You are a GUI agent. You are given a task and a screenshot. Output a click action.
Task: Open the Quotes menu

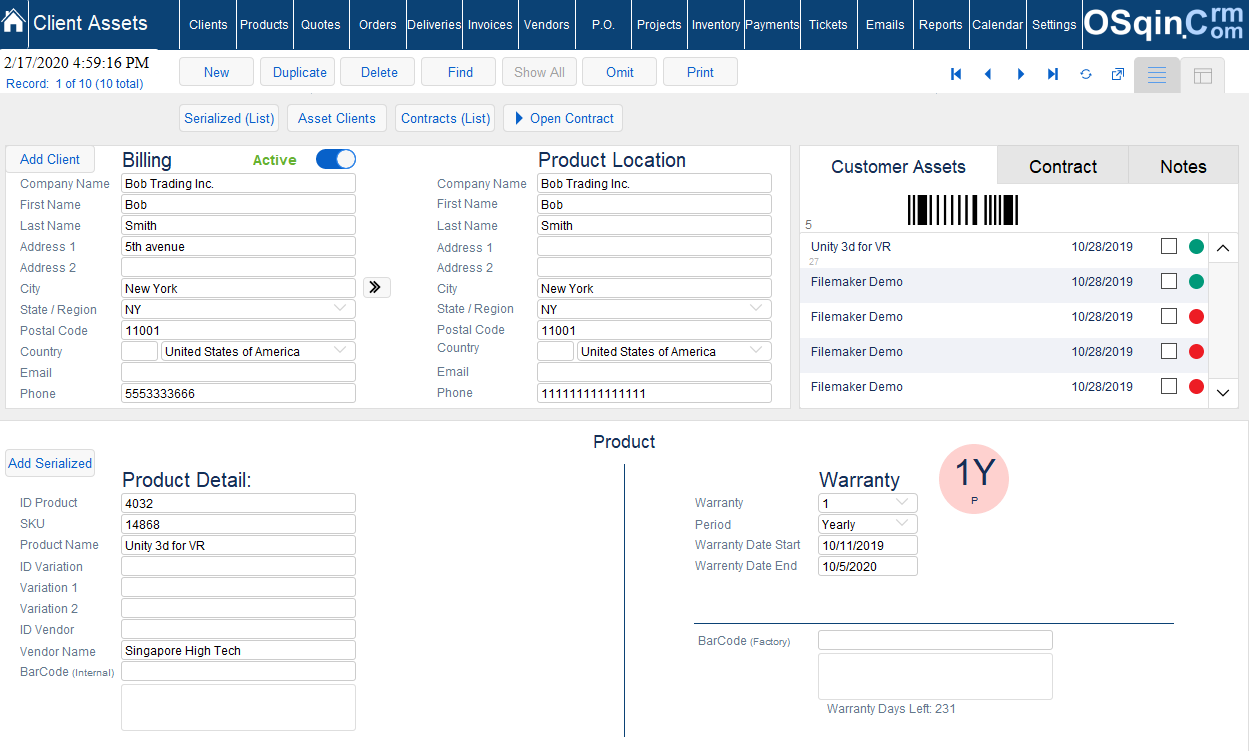321,25
